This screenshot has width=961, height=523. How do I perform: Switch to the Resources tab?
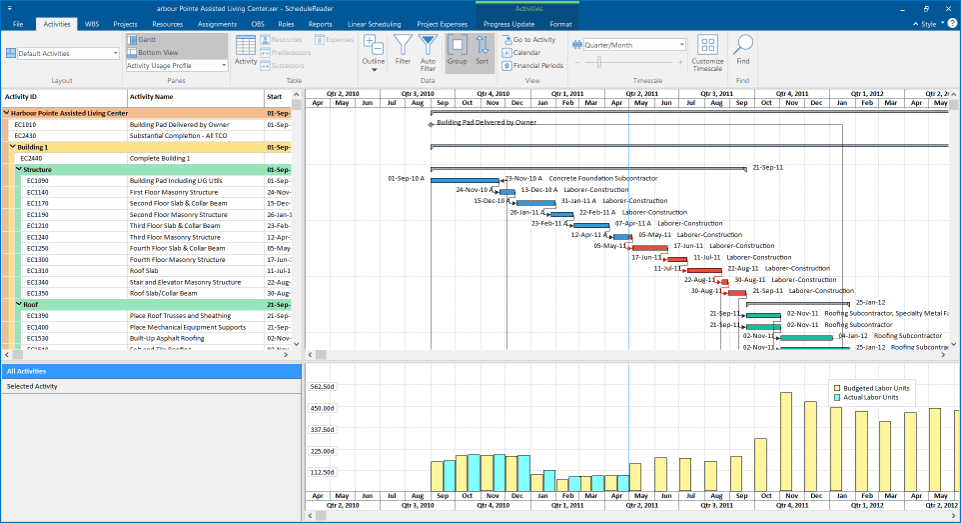tap(167, 24)
